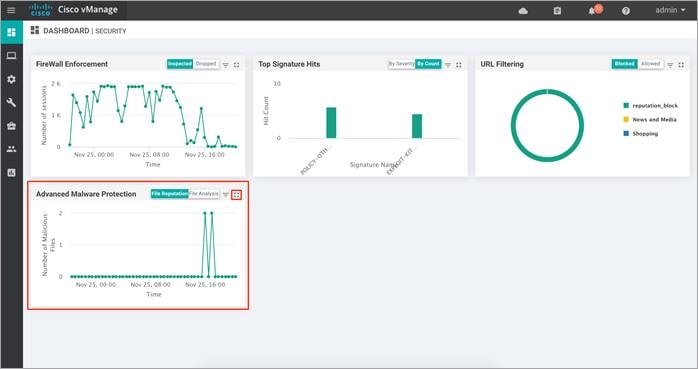Viewport: 698px width, 369px height.
Task: Open the alarms bell notification icon
Action: pyautogui.click(x=592, y=11)
